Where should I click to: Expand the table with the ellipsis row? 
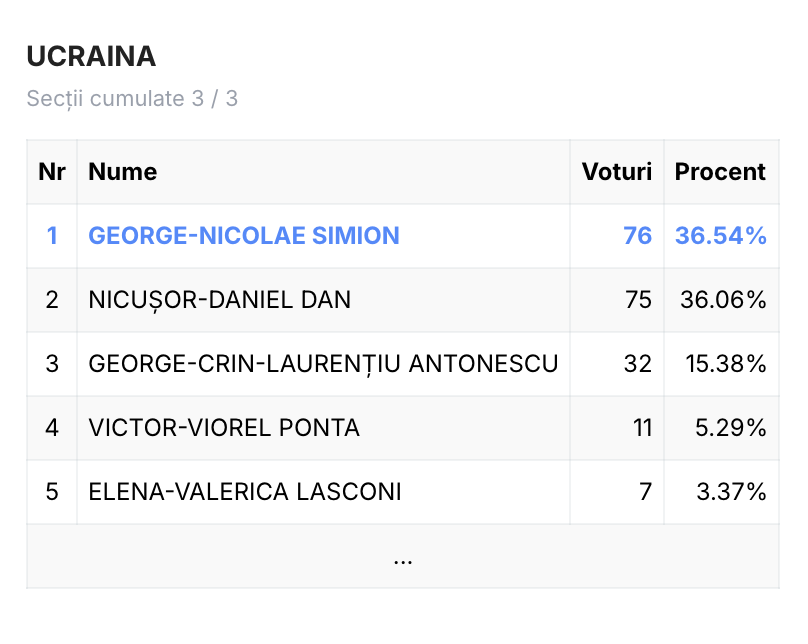coord(402,556)
